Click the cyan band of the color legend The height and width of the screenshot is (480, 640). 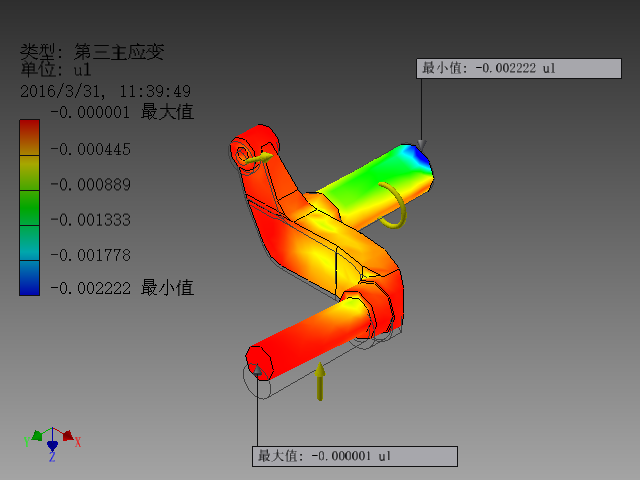[x=29, y=243]
